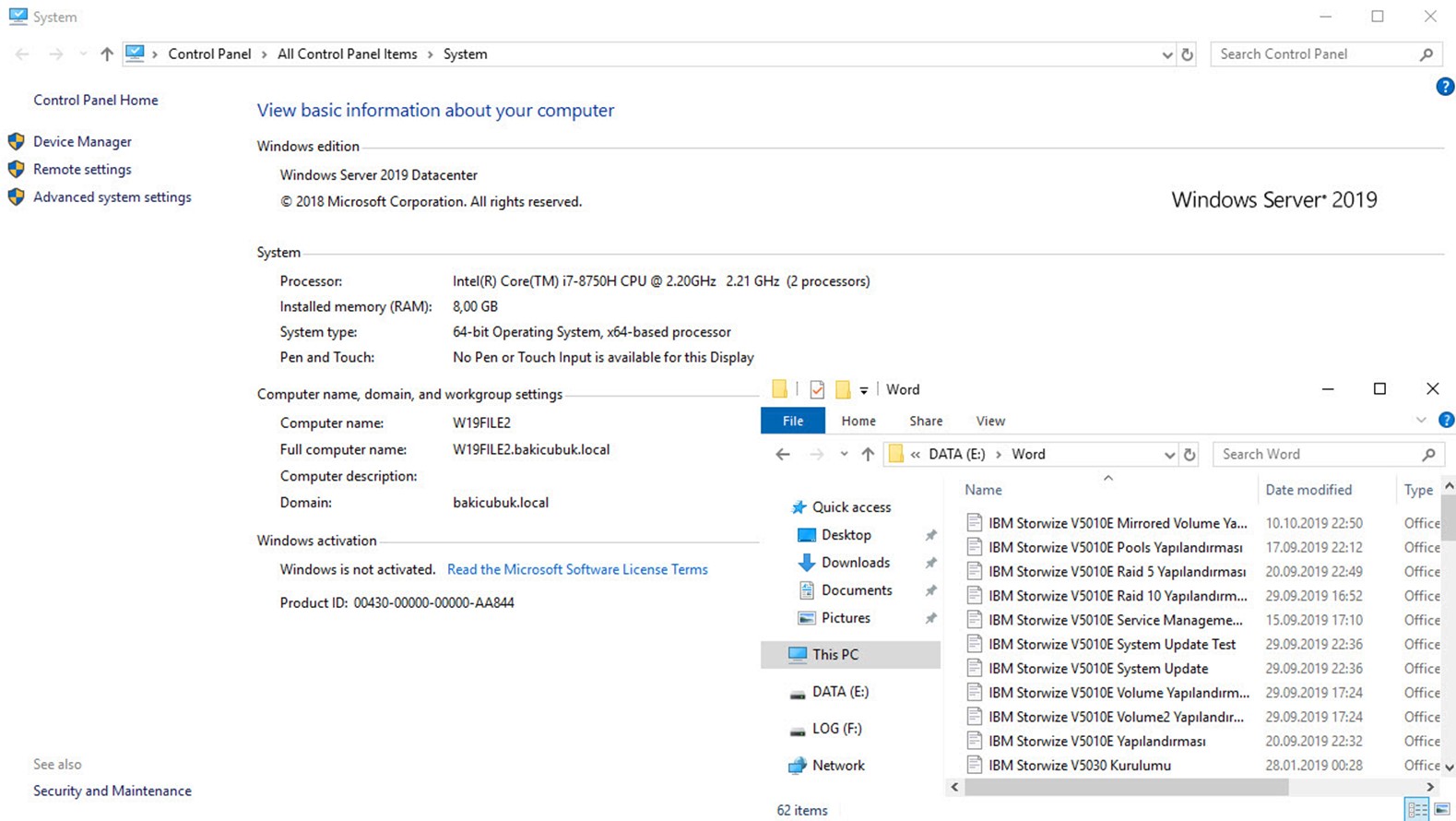Select Quick access in navigation pane

851,507
